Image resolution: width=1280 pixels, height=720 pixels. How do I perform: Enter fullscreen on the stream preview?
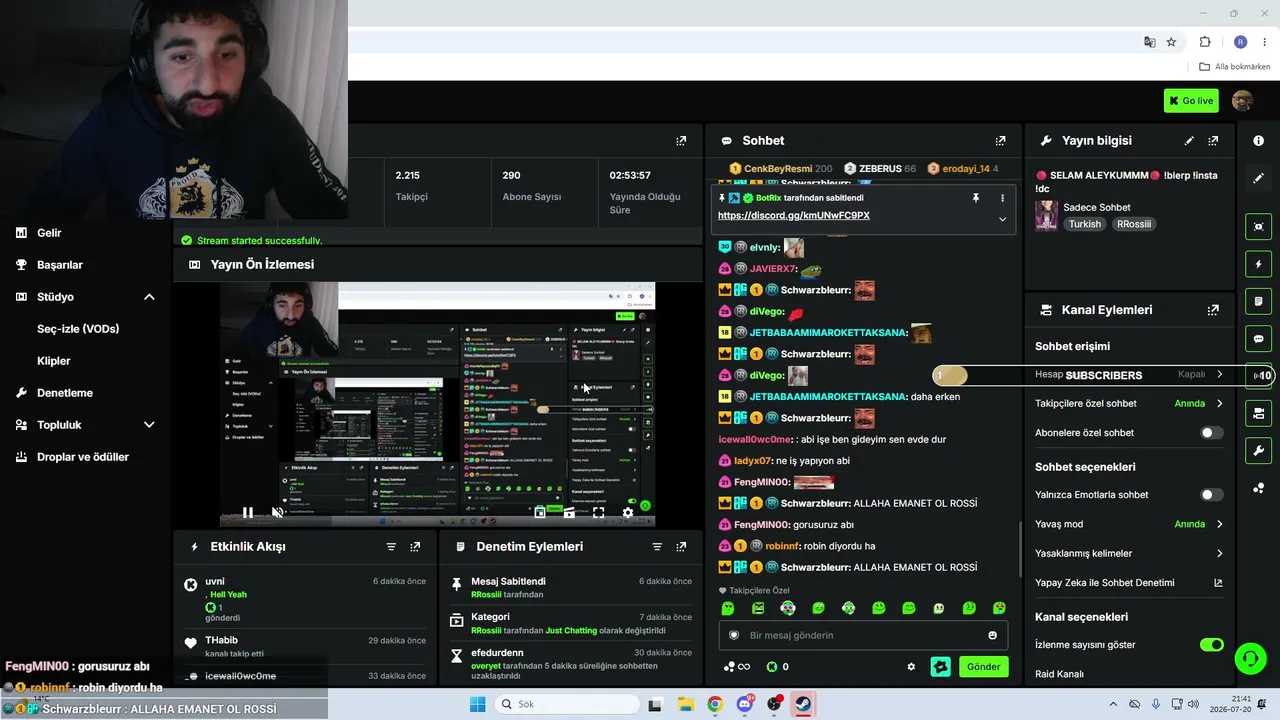pyautogui.click(x=598, y=512)
